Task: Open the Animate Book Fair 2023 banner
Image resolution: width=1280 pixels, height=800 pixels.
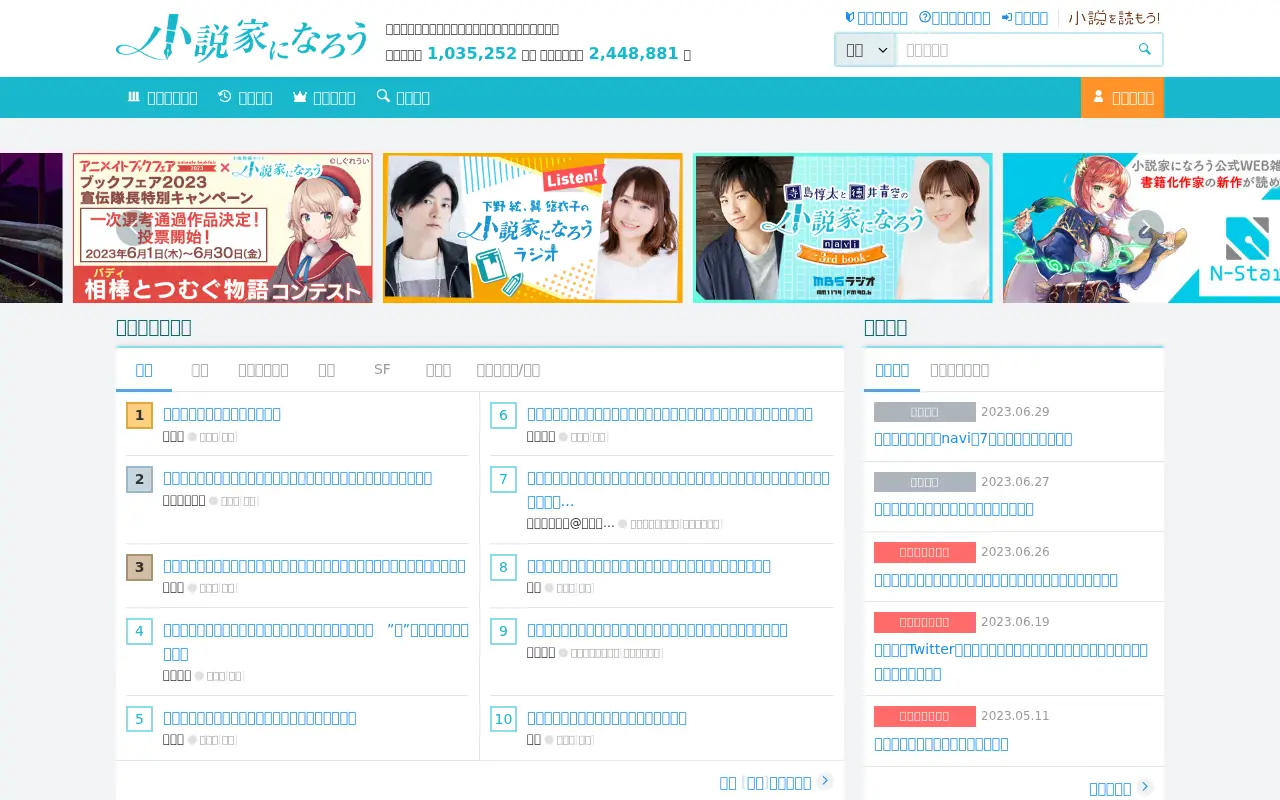Action: tap(223, 228)
